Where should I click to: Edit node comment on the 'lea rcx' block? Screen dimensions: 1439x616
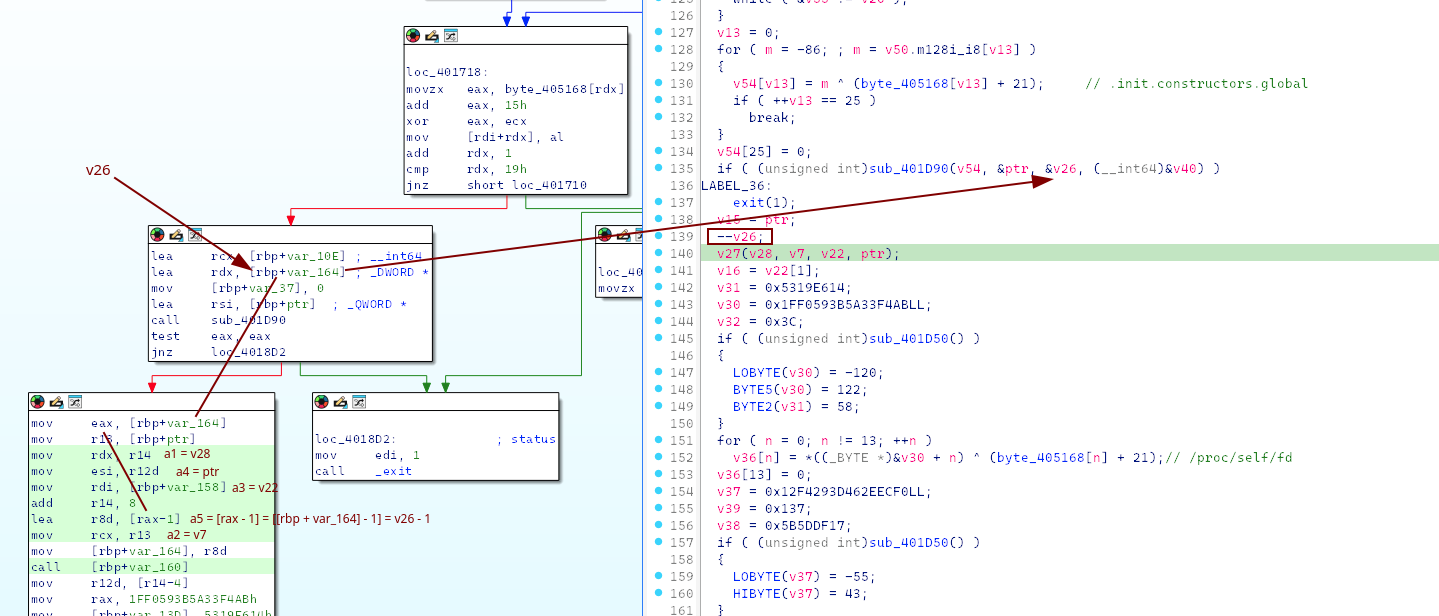coord(176,234)
